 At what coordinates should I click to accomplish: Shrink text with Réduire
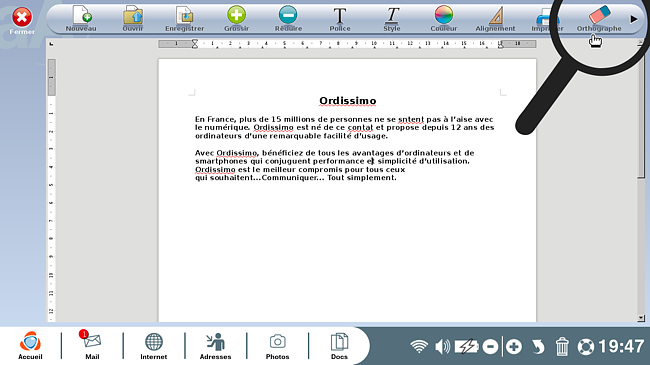point(288,19)
